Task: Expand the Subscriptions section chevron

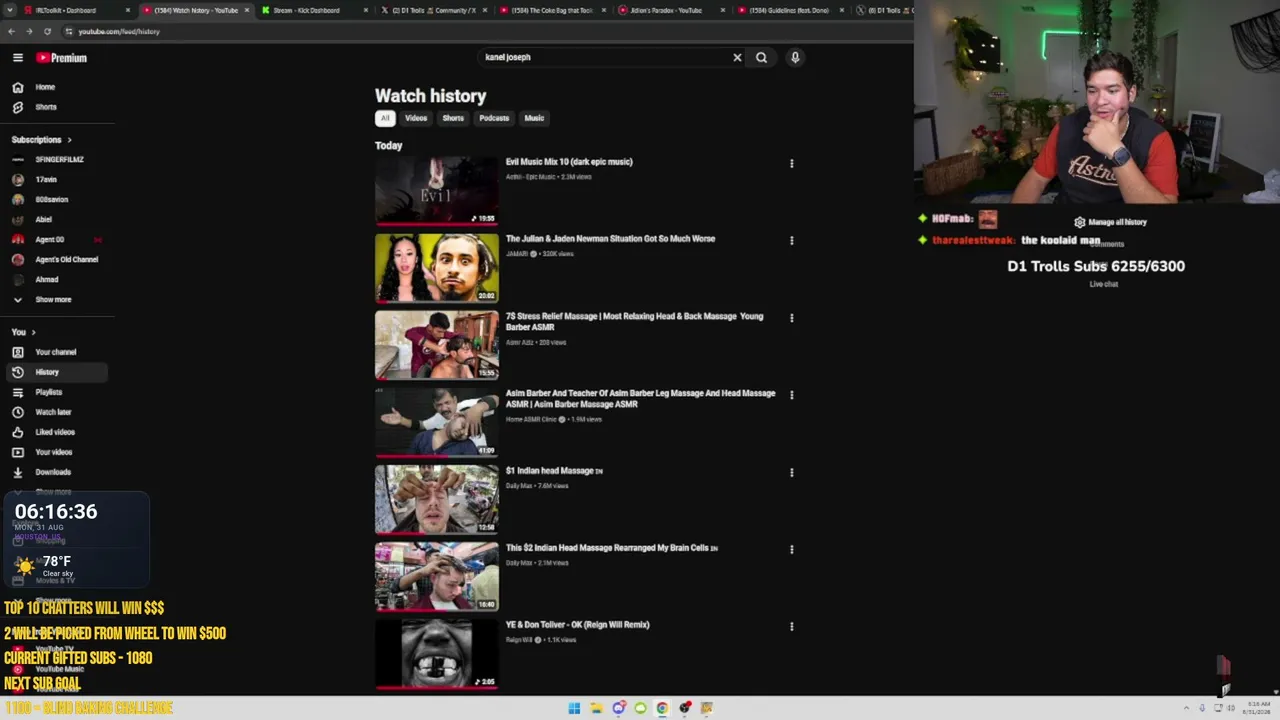Action: pyautogui.click(x=69, y=140)
